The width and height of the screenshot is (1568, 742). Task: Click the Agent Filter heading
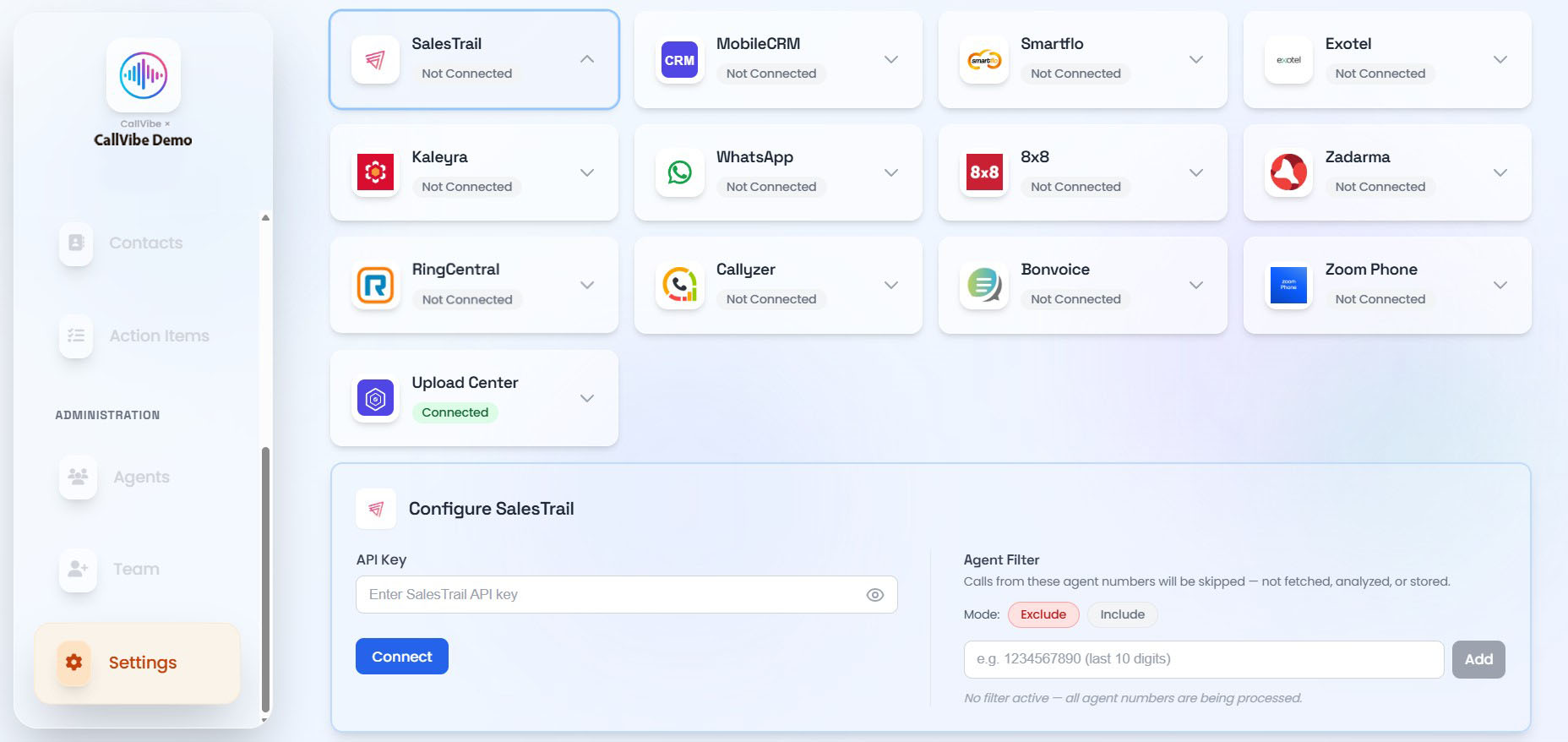(1001, 559)
